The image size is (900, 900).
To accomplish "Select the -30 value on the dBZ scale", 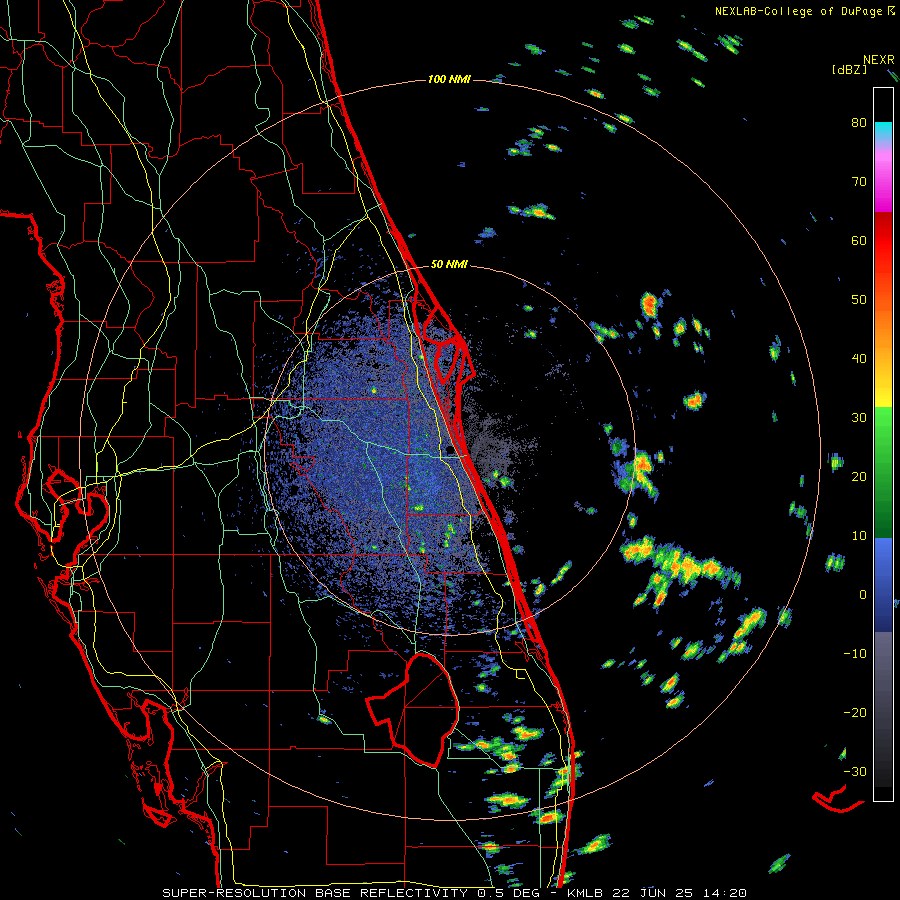I will point(855,771).
